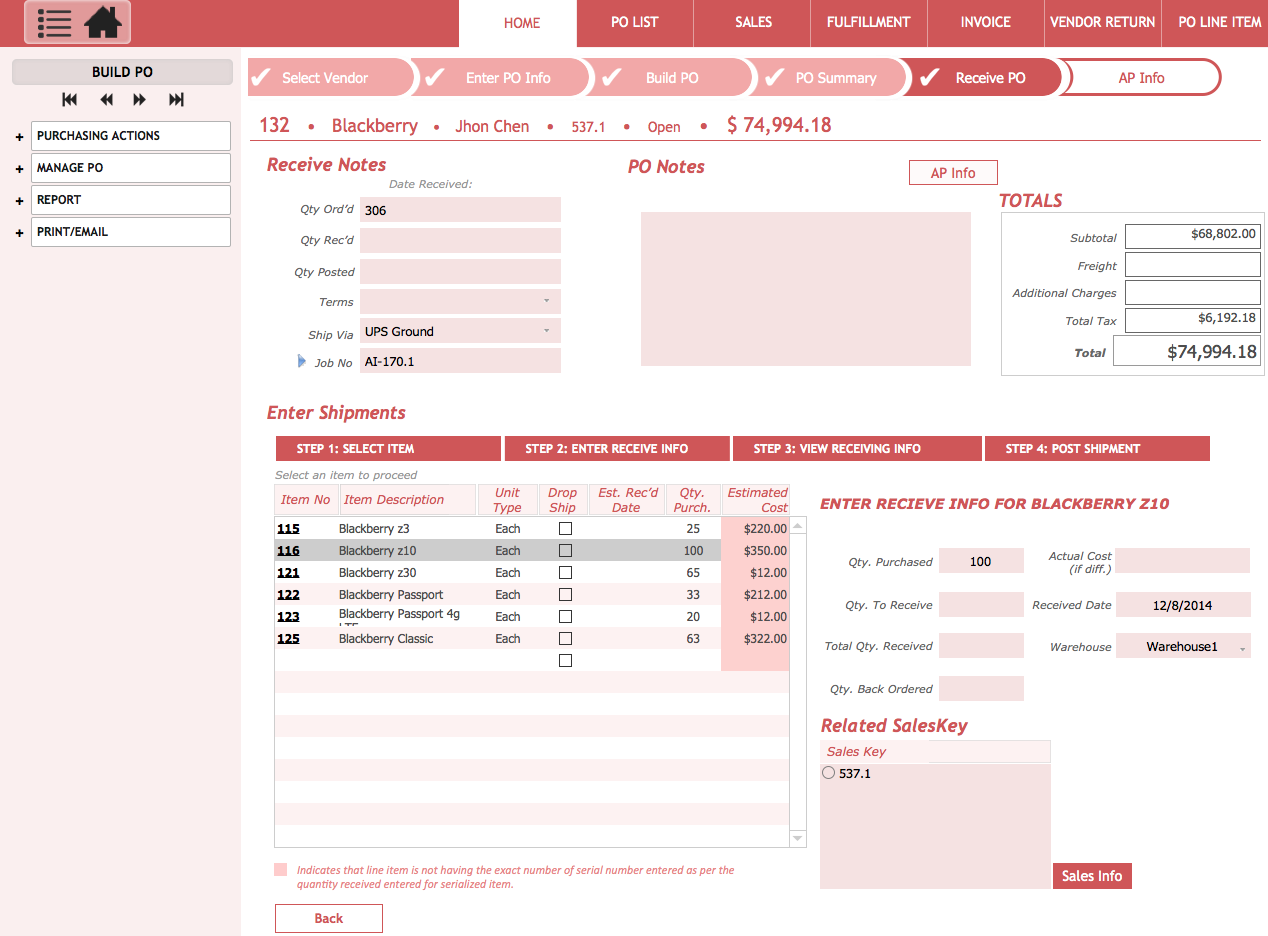Click the Back button
The width and height of the screenshot is (1268, 936).
tap(329, 918)
